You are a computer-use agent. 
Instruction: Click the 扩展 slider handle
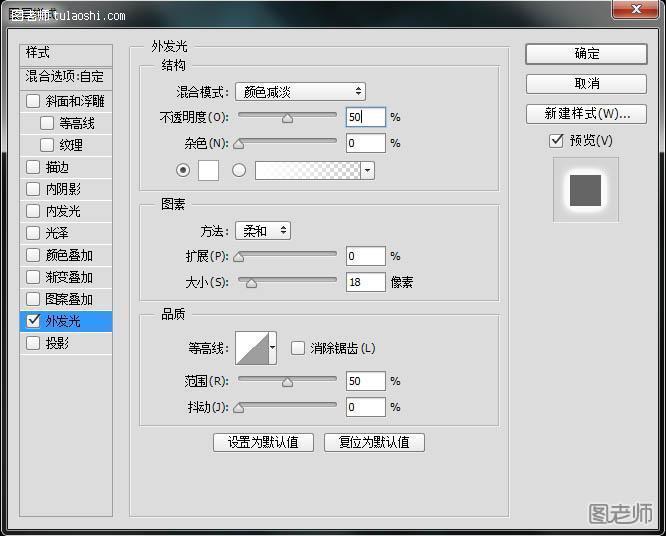point(239,257)
